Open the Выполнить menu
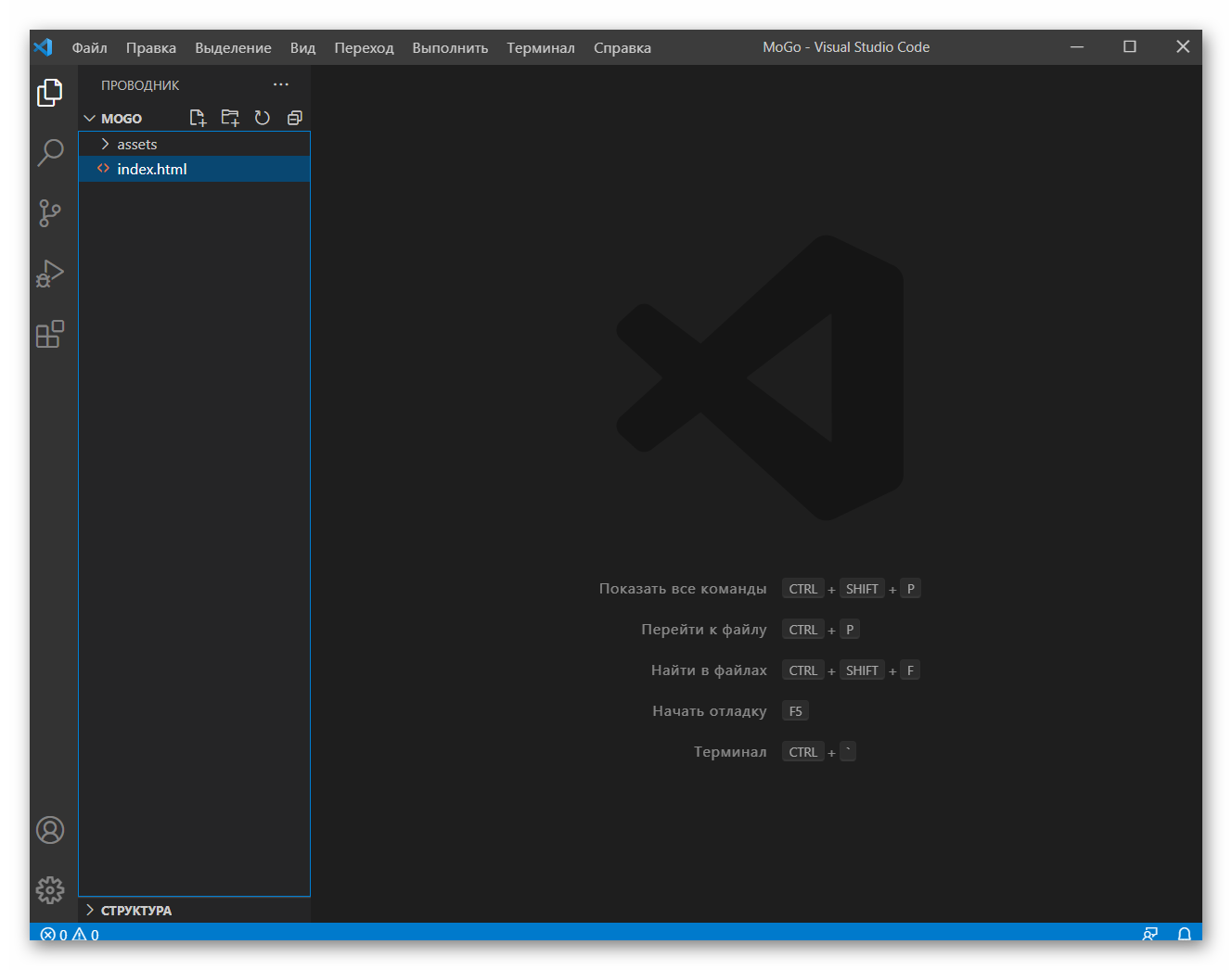The image size is (1232, 970). [450, 47]
